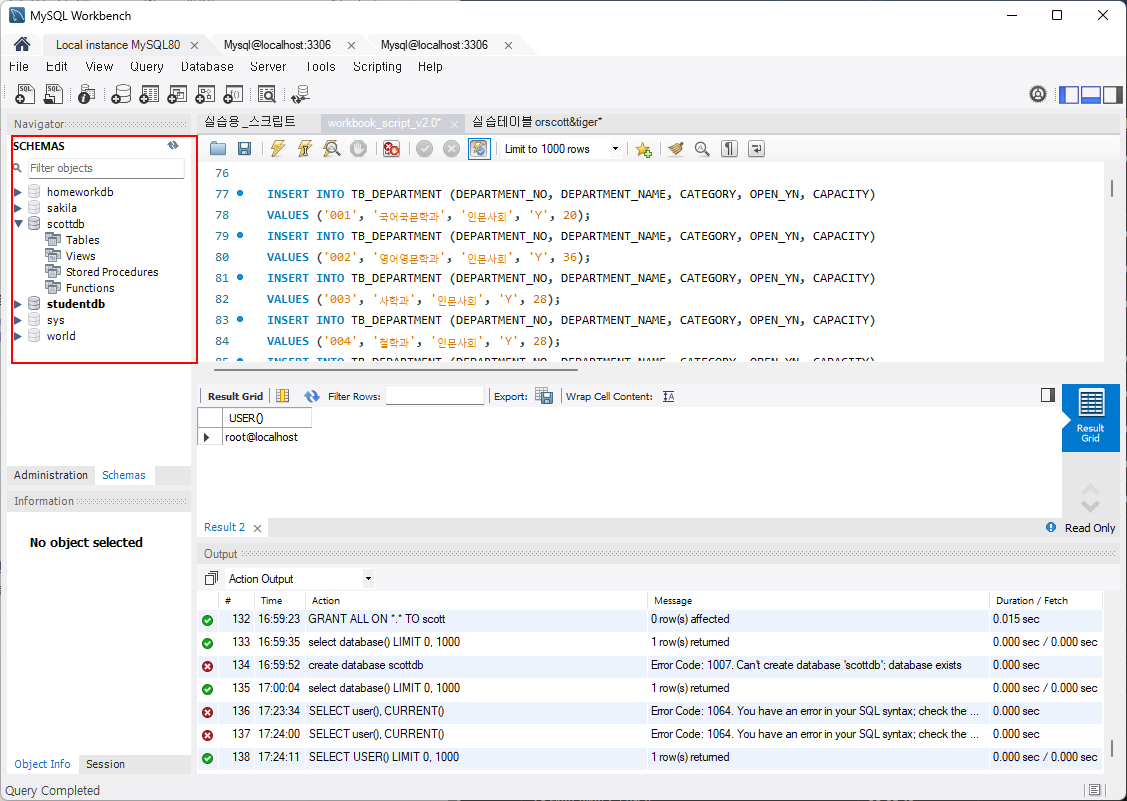Click the editor vertical scrollbar
The image size is (1127, 801).
click(1111, 188)
